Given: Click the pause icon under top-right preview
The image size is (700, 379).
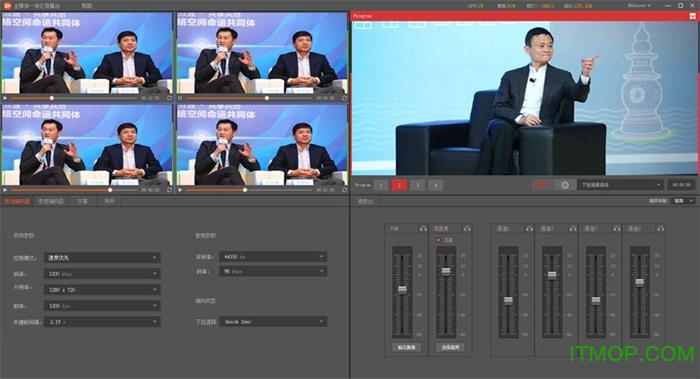Looking at the screenshot, I should (180, 98).
